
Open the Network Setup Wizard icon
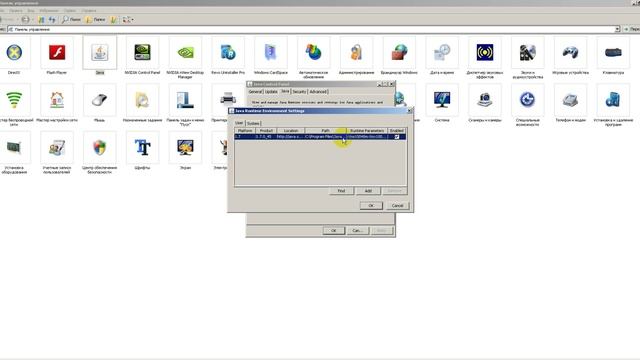(x=57, y=100)
